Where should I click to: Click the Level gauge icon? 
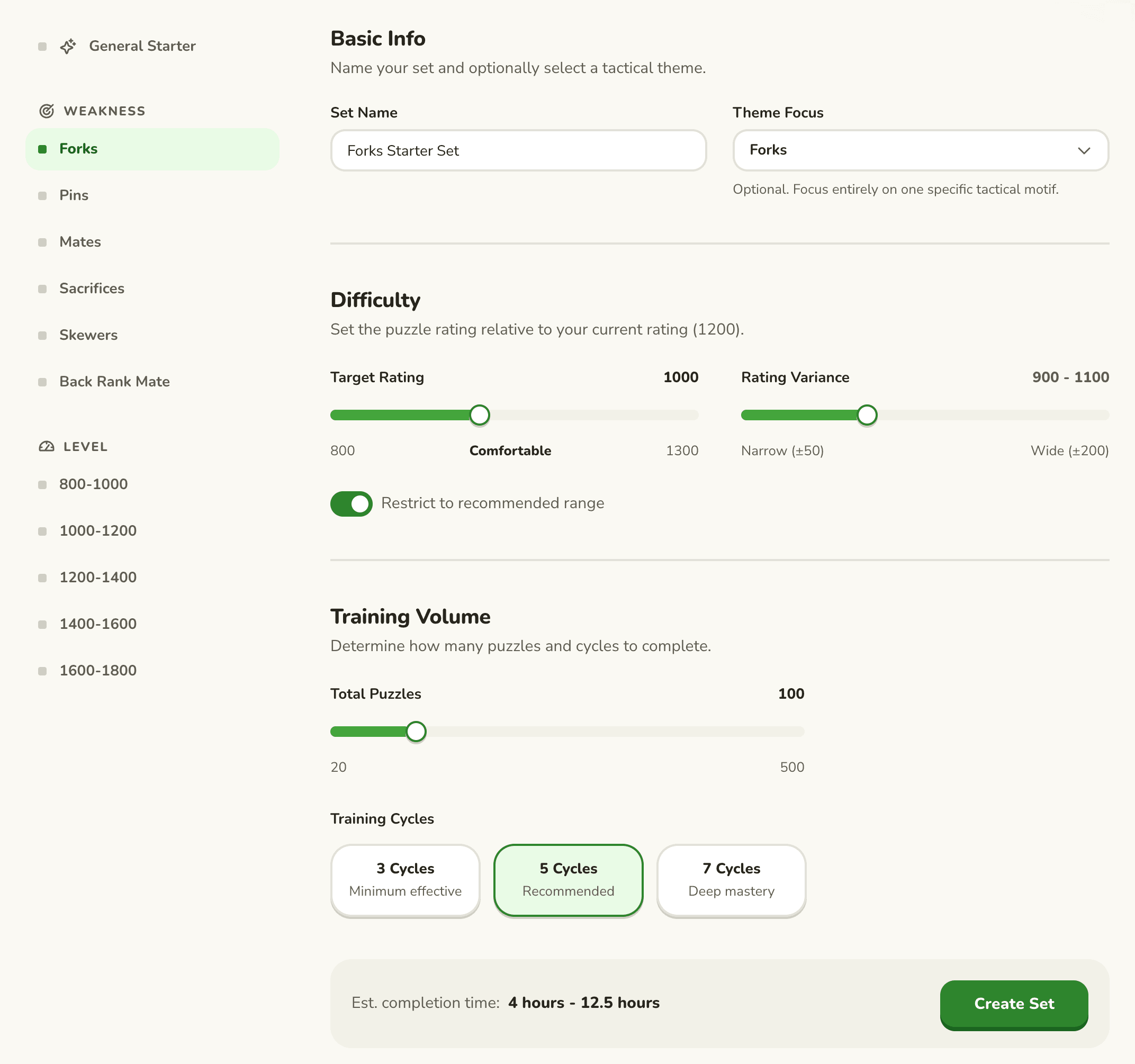(x=47, y=446)
